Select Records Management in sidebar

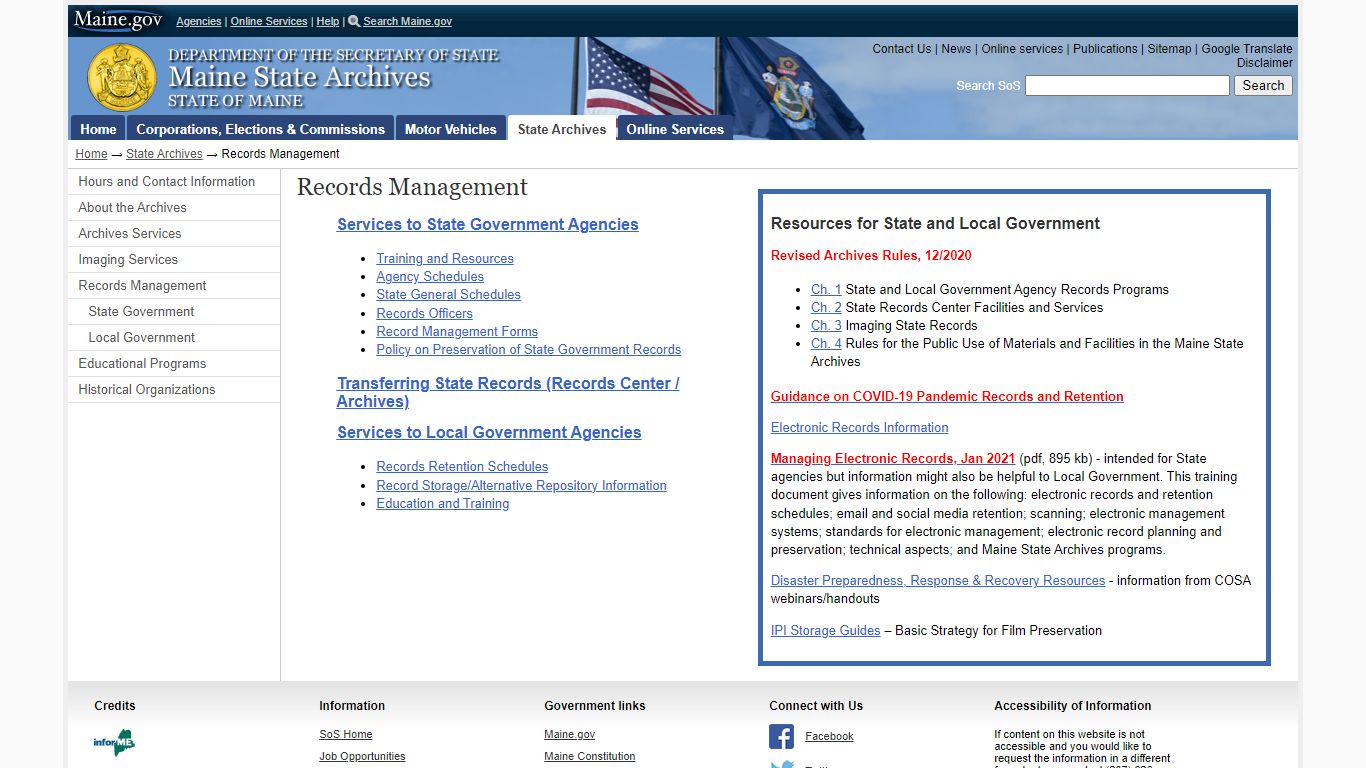click(174, 285)
